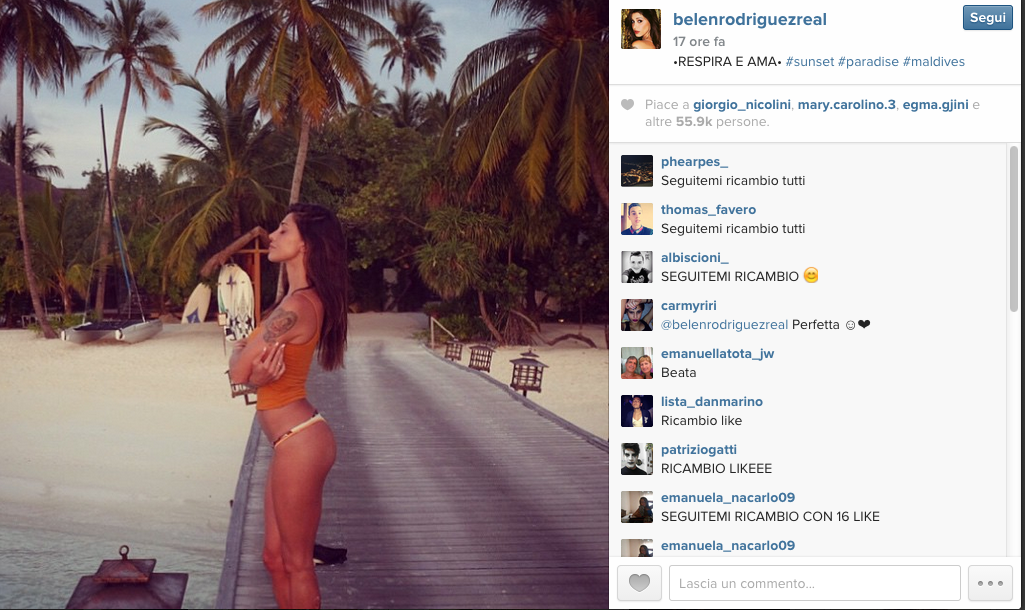
Task: View giorgio_nicolini's profile from likes
Action: tap(742, 105)
